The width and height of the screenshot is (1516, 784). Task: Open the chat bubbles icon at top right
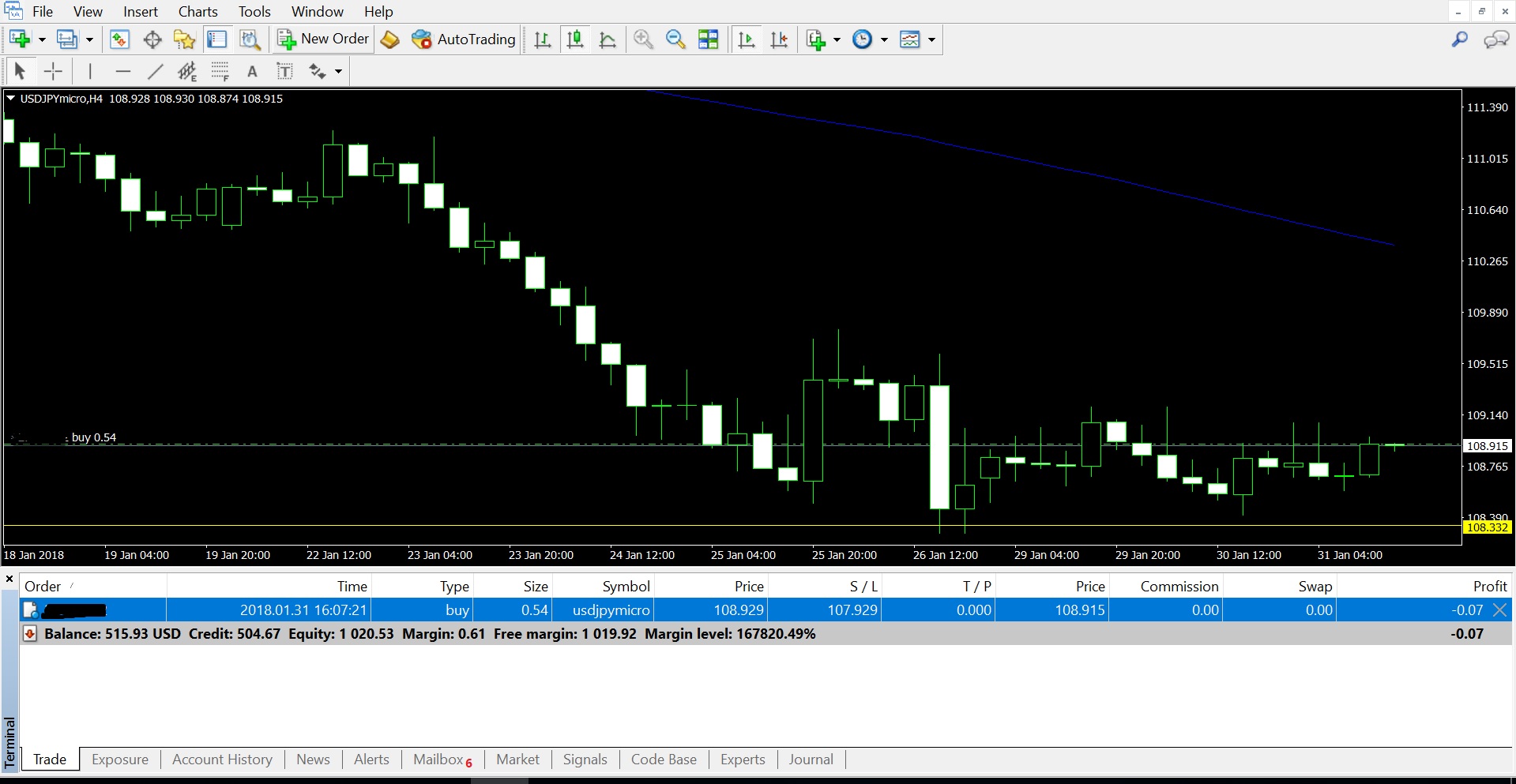1496,39
